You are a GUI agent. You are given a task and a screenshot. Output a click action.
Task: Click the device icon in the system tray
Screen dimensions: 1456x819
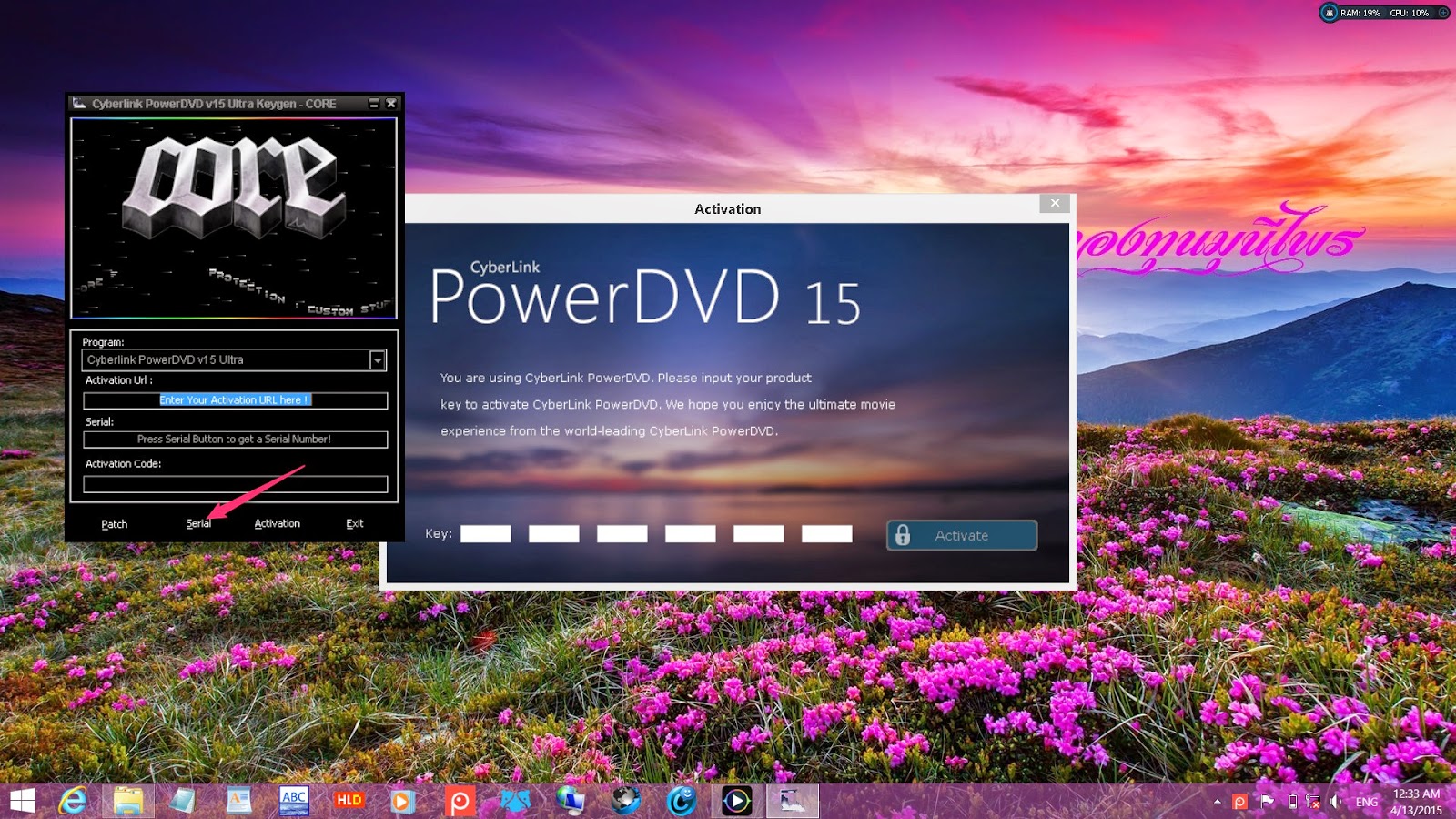[x=1292, y=802]
